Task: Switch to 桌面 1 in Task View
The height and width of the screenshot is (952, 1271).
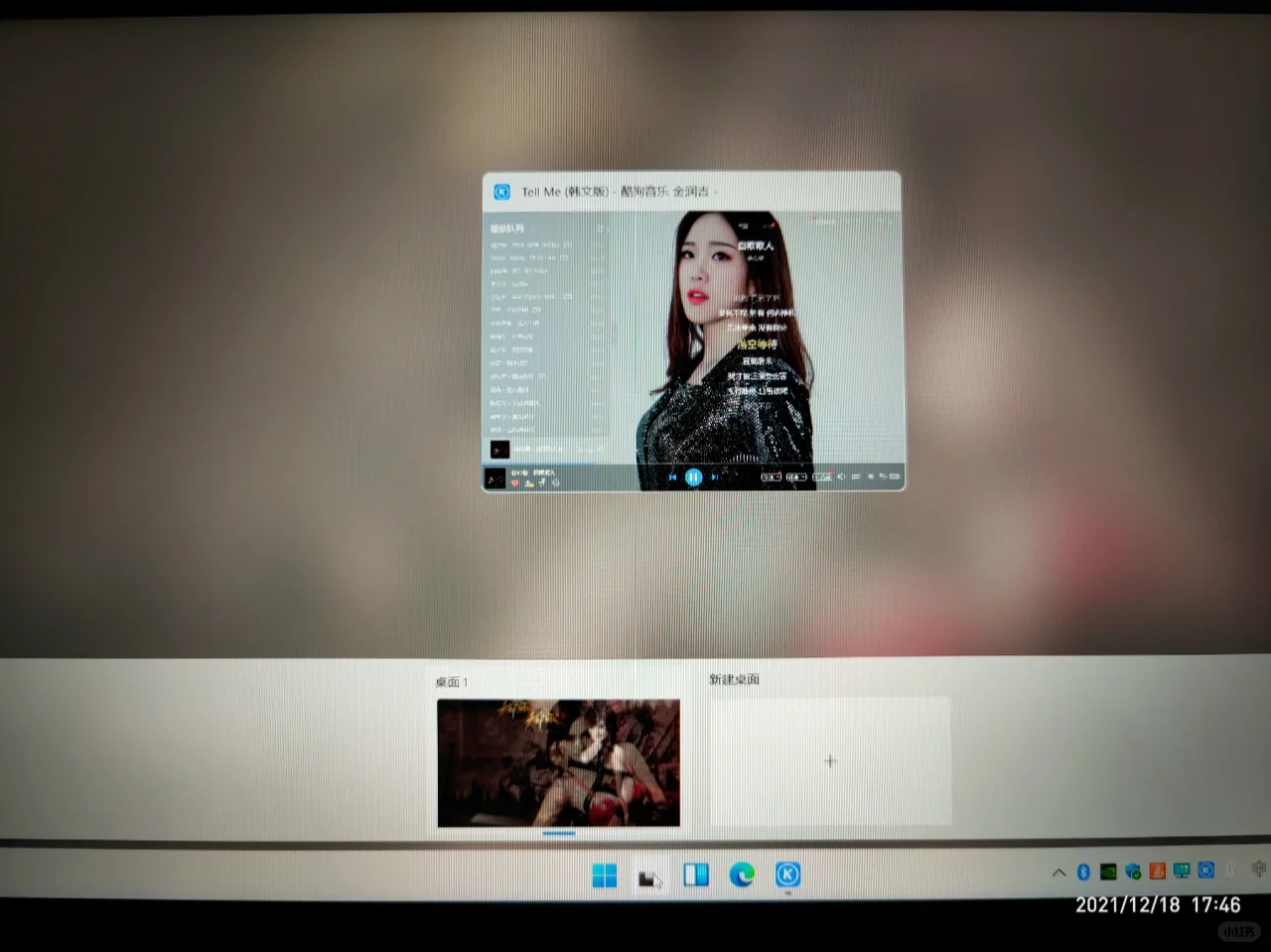Action: (x=558, y=763)
